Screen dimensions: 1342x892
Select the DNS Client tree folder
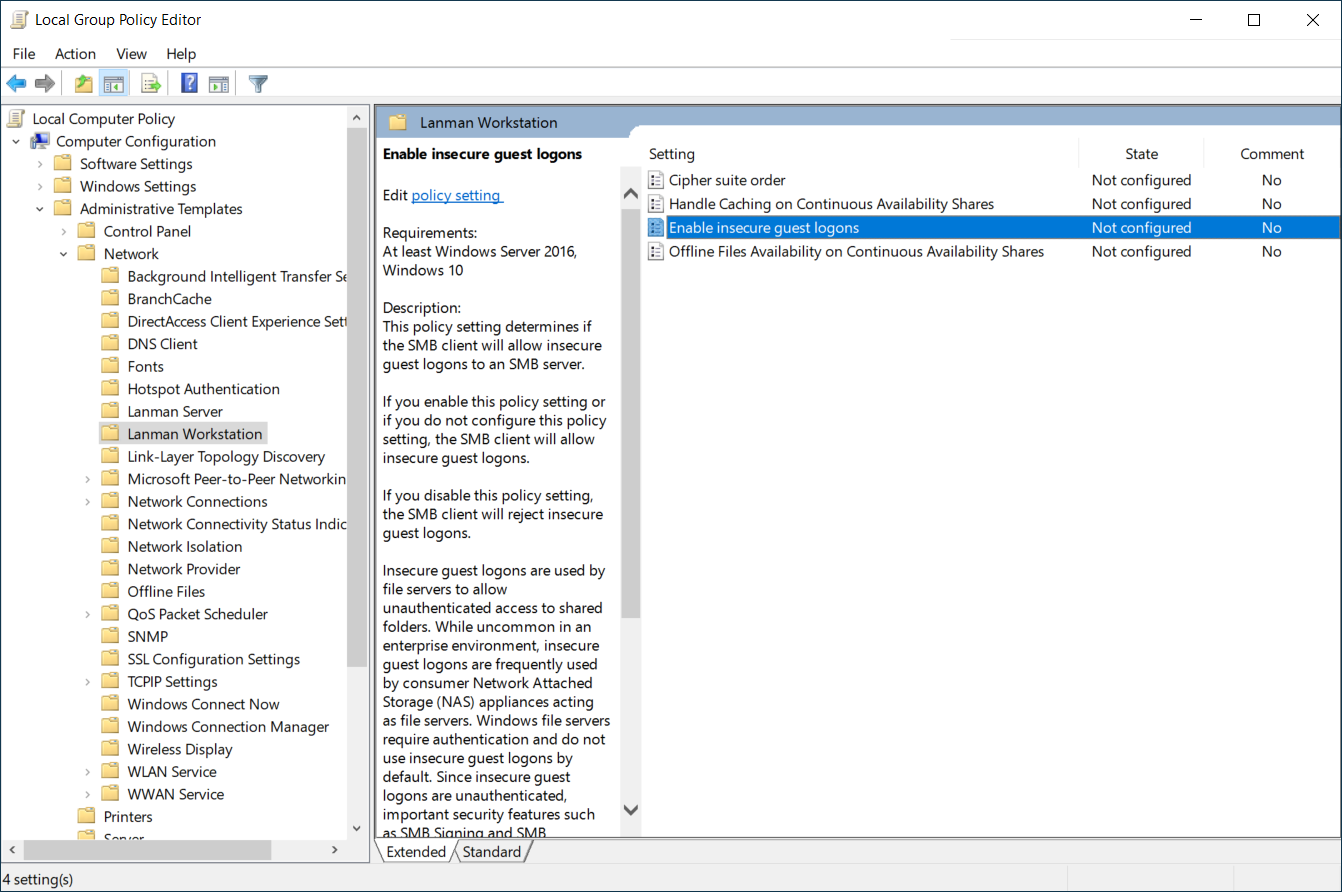pos(162,344)
